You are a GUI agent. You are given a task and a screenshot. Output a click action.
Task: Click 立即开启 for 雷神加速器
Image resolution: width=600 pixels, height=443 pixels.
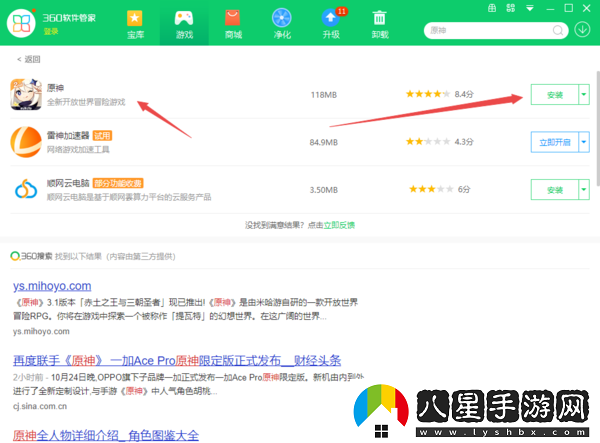554,142
